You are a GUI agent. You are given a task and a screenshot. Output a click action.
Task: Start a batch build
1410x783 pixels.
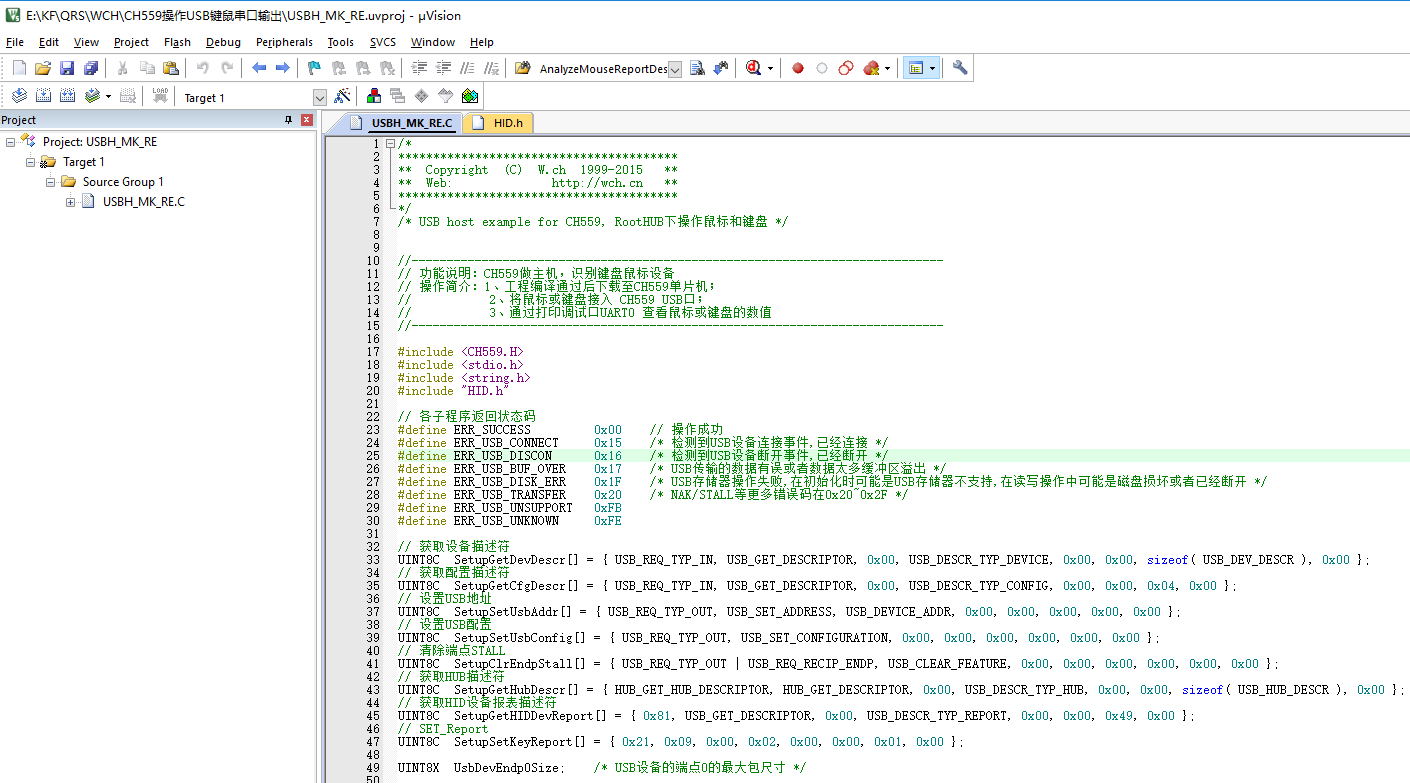point(92,97)
